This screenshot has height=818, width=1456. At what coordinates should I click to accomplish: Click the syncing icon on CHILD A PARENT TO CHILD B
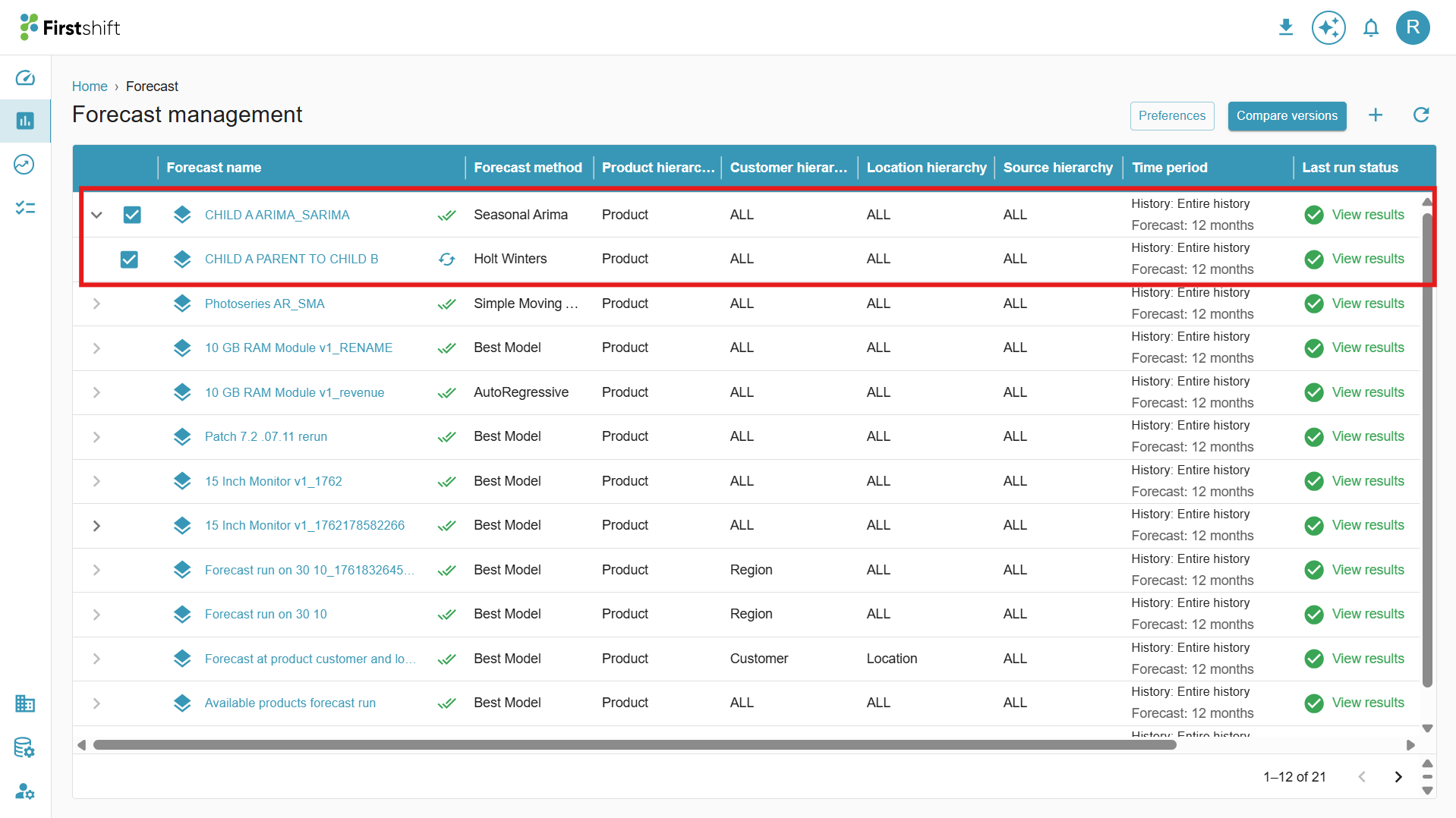(x=447, y=260)
